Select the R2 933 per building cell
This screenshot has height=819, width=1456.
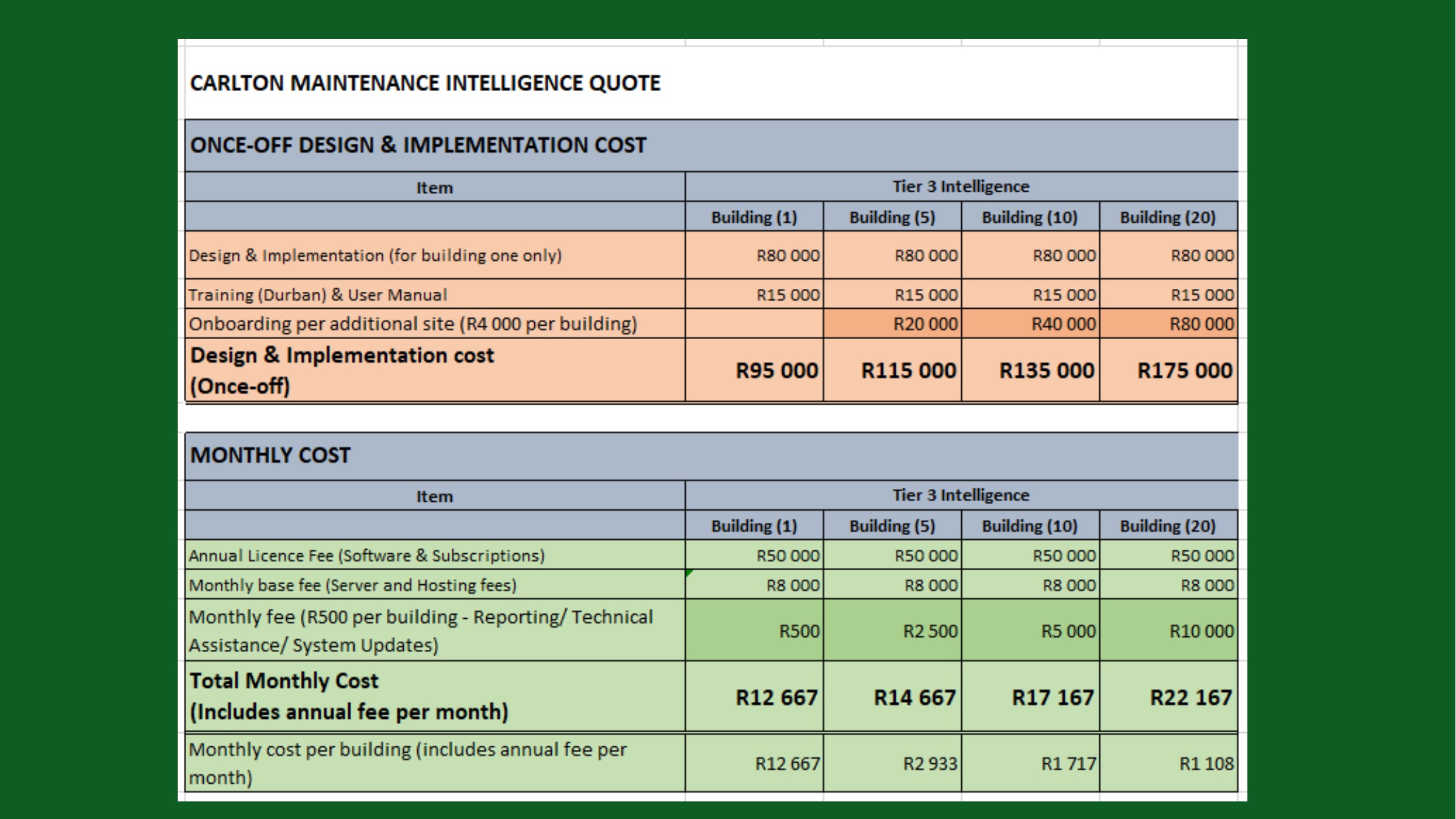coord(893,763)
